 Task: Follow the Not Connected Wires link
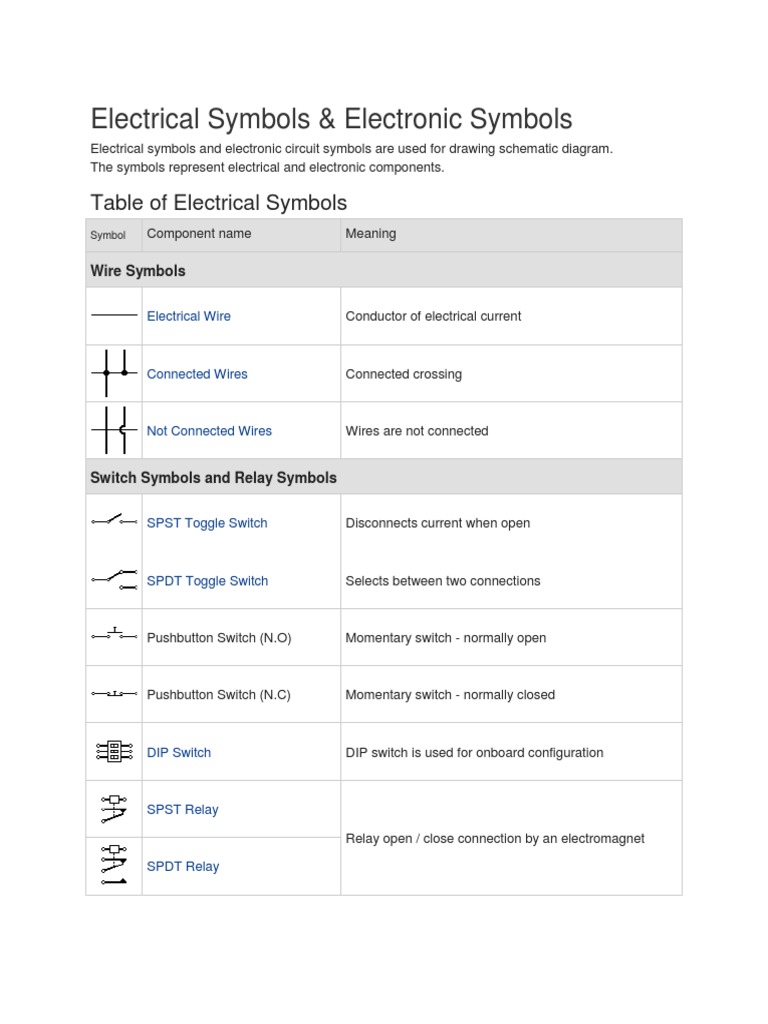tap(209, 431)
